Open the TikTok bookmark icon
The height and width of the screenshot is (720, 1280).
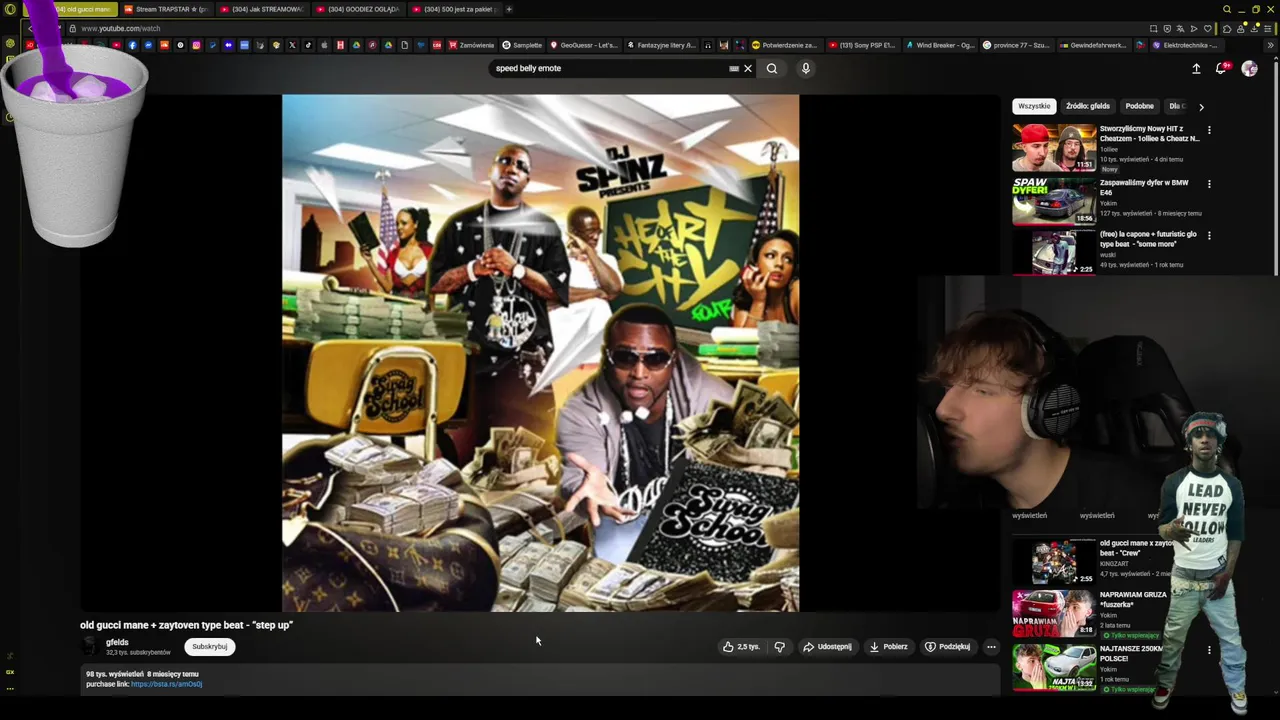pyautogui.click(x=308, y=45)
